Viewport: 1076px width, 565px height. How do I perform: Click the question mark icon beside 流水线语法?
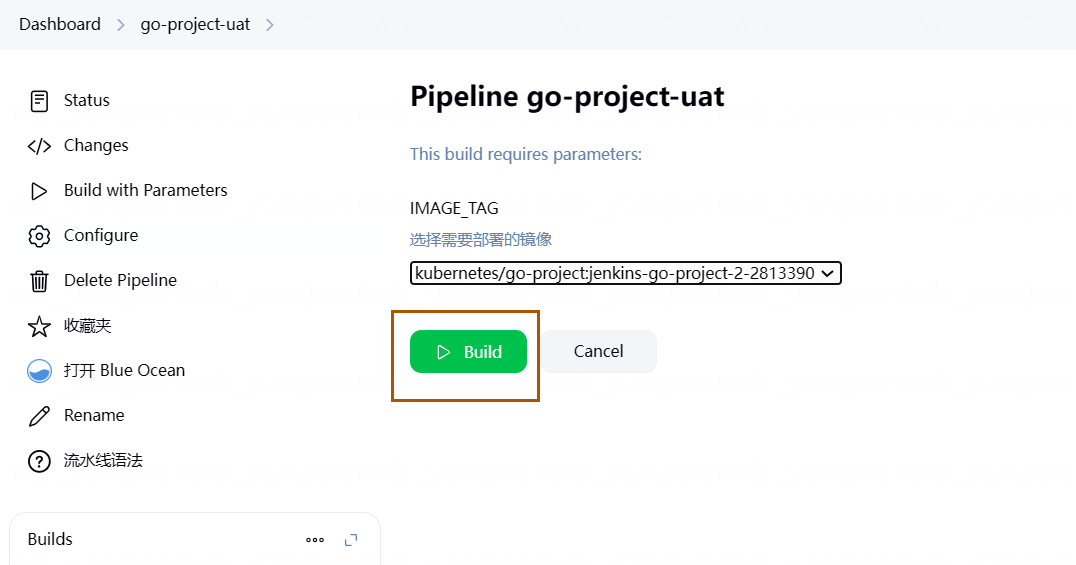(39, 461)
